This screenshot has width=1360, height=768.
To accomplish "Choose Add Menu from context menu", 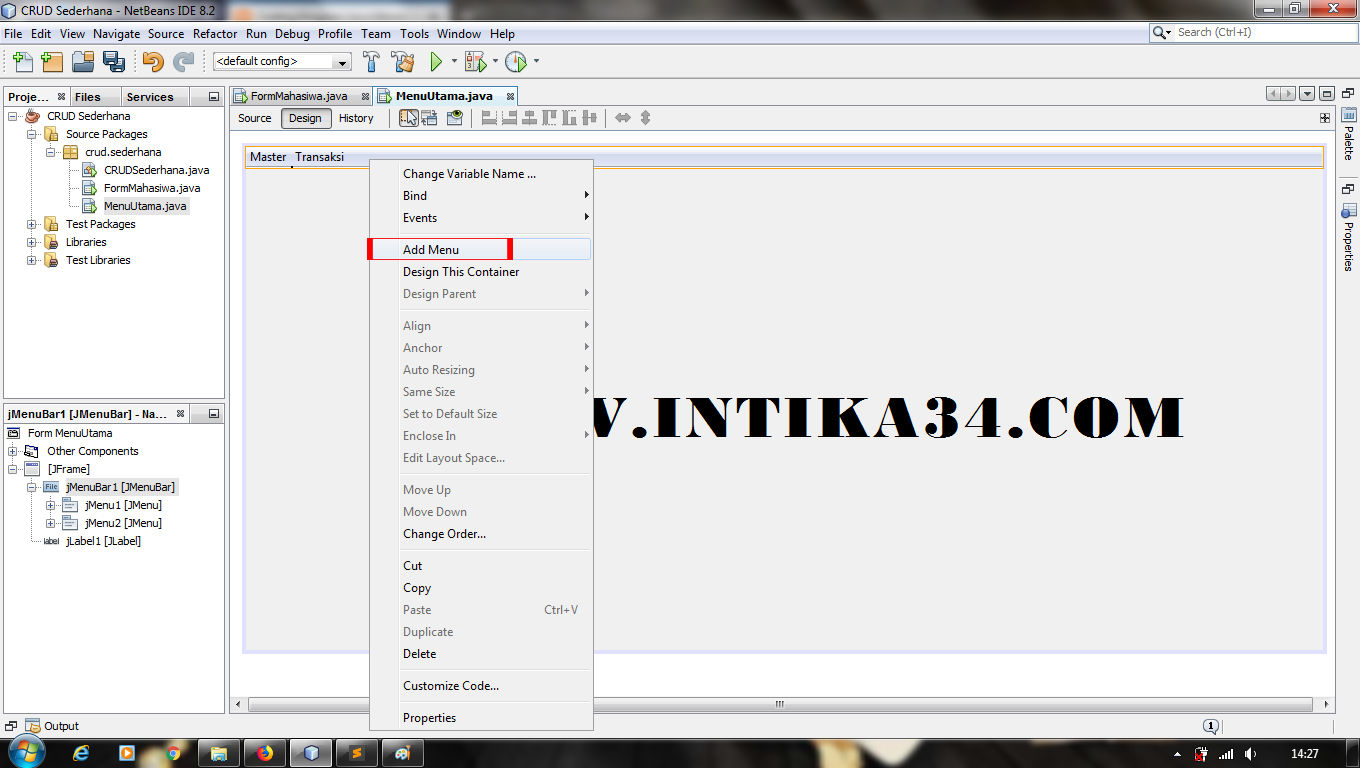I will click(x=480, y=250).
